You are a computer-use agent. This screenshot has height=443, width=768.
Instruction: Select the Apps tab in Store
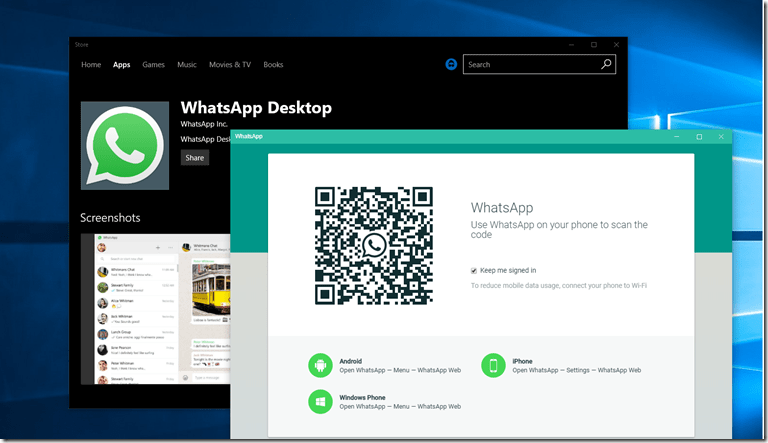point(121,65)
